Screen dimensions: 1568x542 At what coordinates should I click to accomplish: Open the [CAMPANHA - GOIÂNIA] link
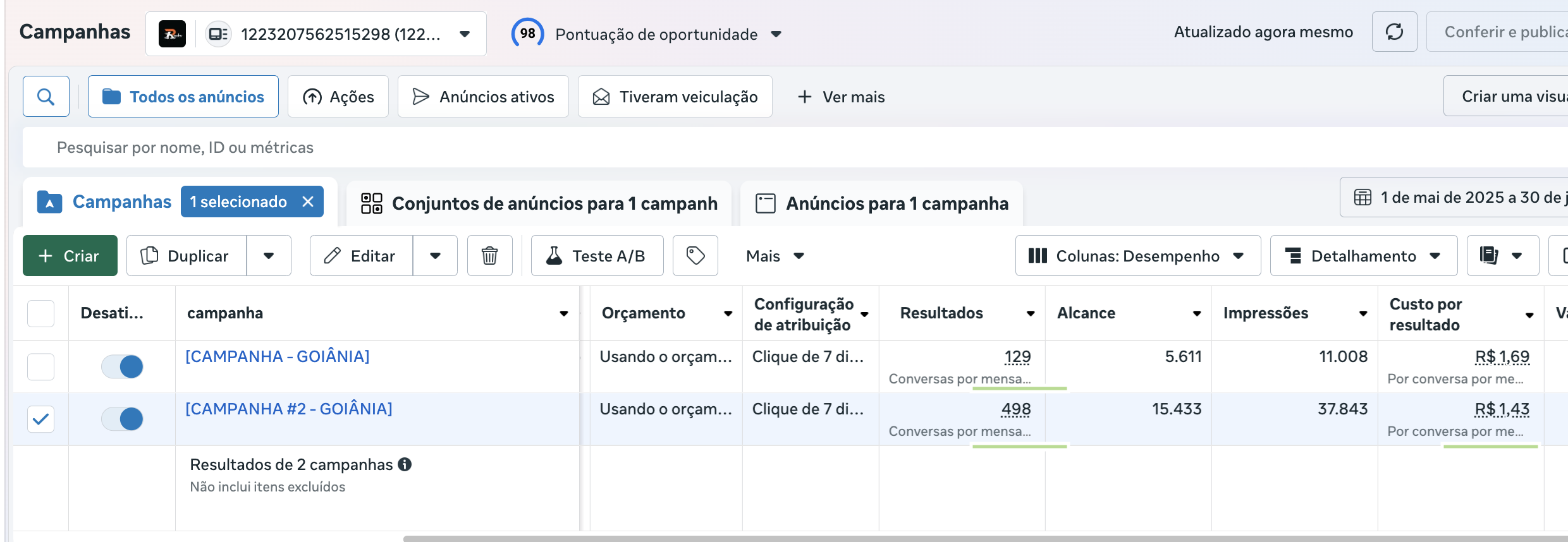click(x=277, y=356)
